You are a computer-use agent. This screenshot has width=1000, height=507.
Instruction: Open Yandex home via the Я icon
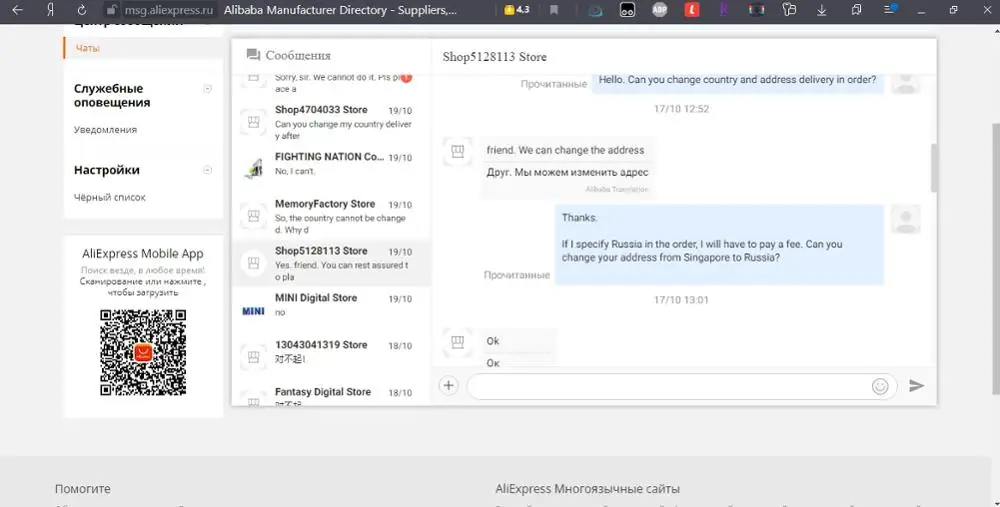coord(50,10)
